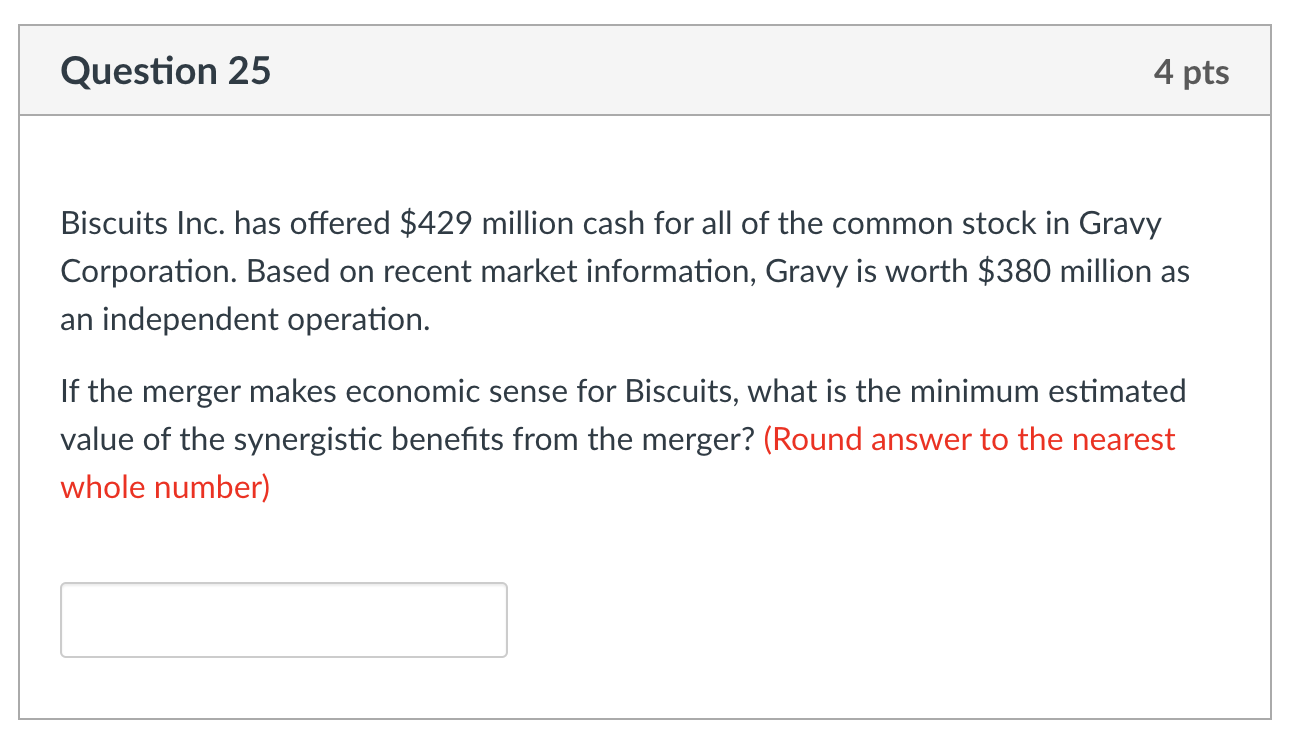Click the Question 25 heading
The width and height of the screenshot is (1300, 746).
coord(165,72)
